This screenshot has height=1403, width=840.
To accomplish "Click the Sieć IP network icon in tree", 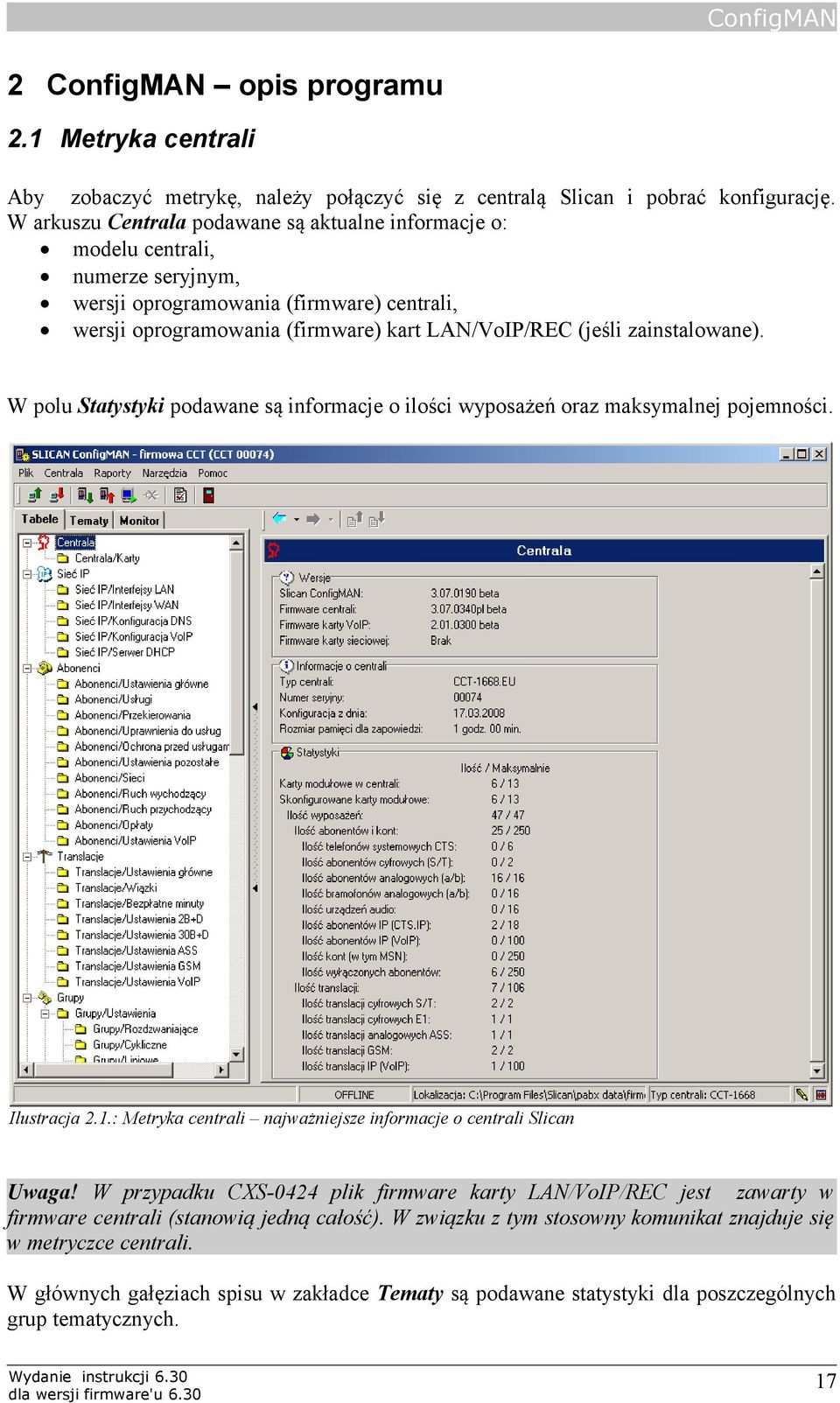I will pyautogui.click(x=45, y=574).
